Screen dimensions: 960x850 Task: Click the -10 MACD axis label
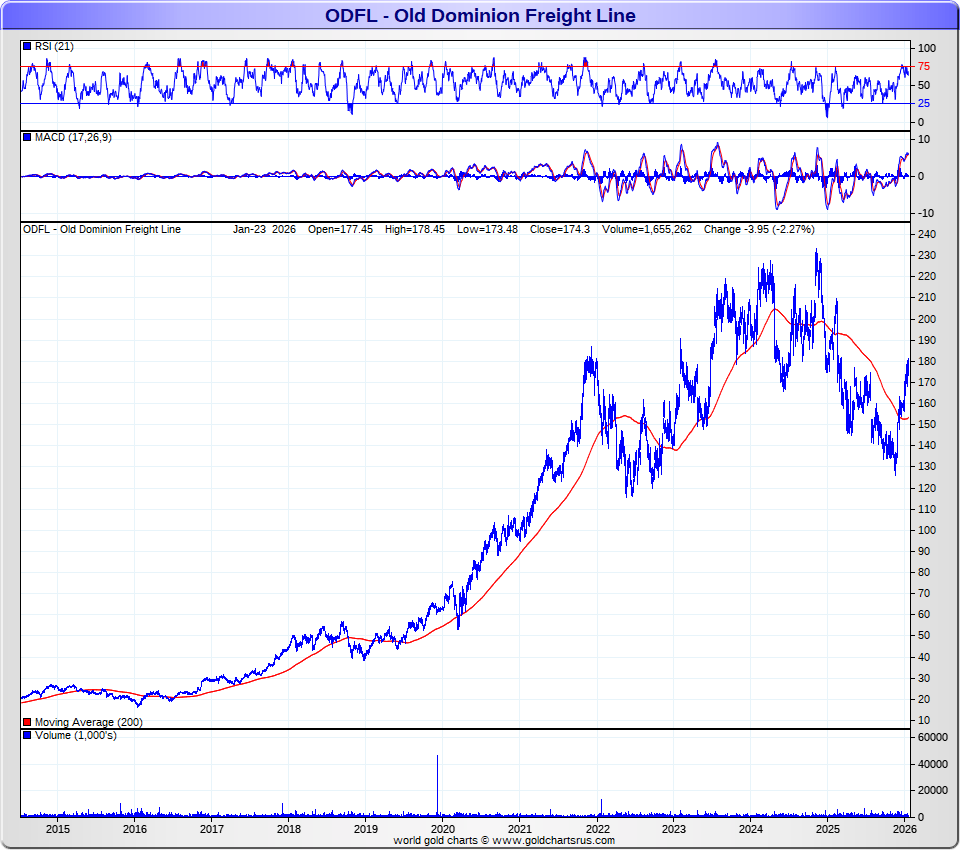tap(926, 213)
